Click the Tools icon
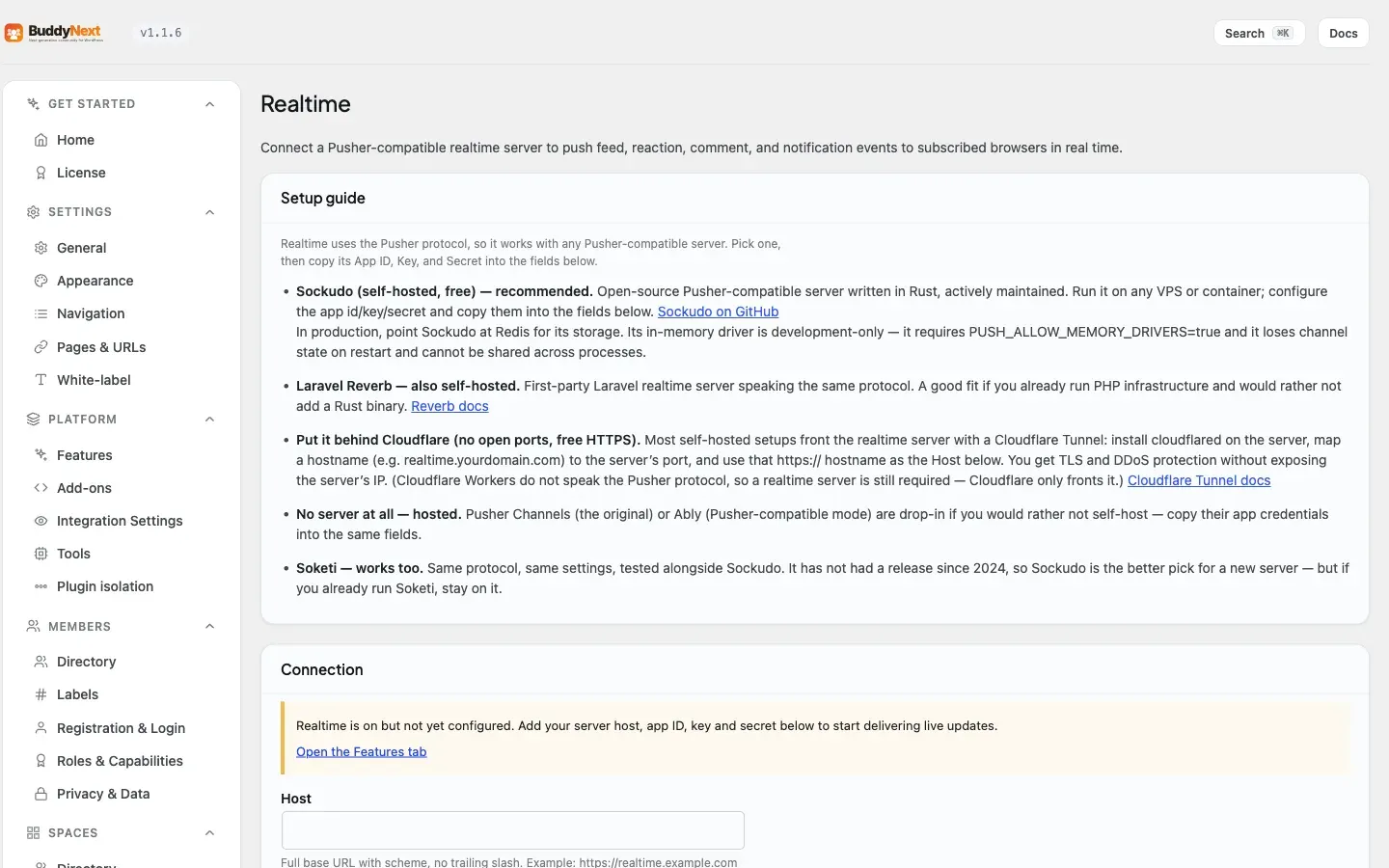 (41, 554)
